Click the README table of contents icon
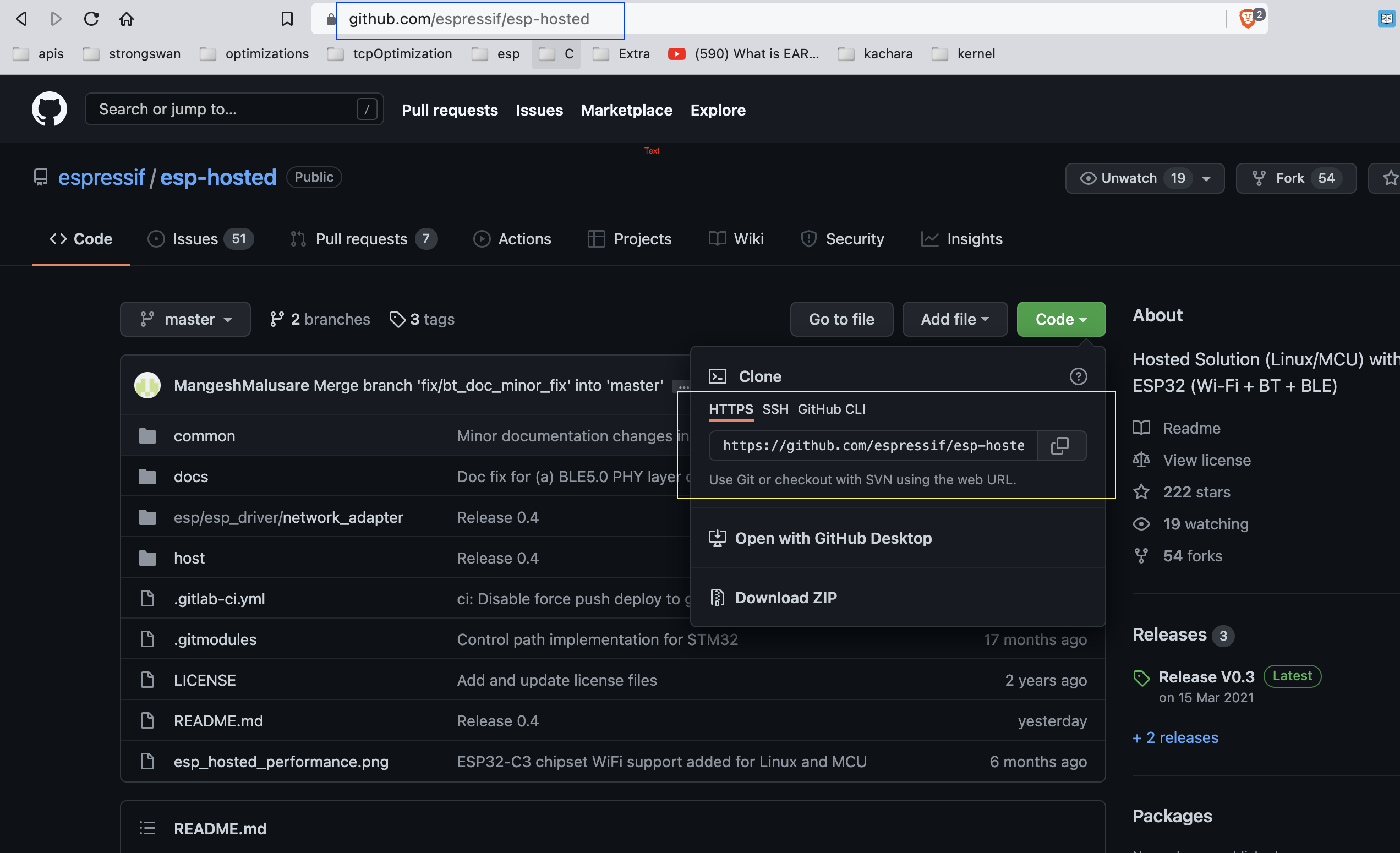Viewport: 1400px width, 853px height. [147, 828]
